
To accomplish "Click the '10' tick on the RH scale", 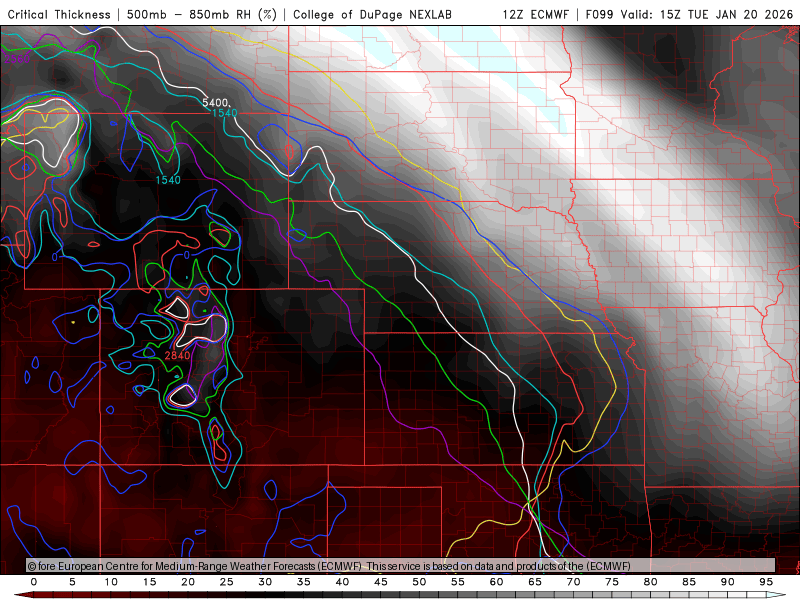I will coord(111,582).
